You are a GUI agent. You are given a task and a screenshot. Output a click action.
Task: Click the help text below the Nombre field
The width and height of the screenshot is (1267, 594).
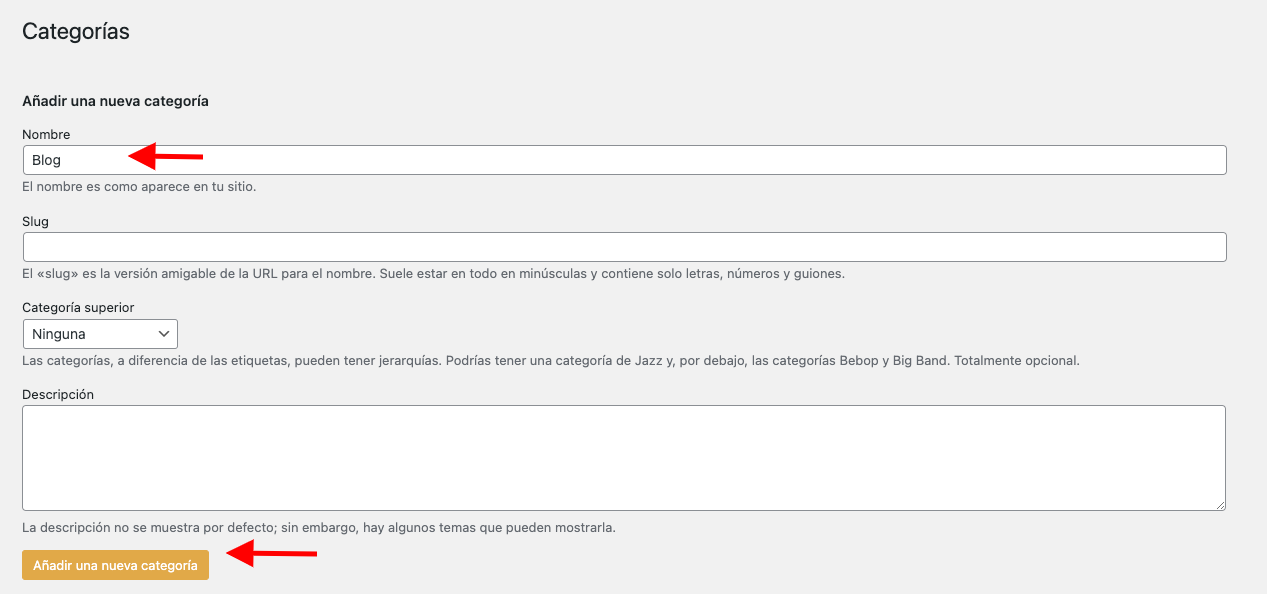[x=139, y=186]
